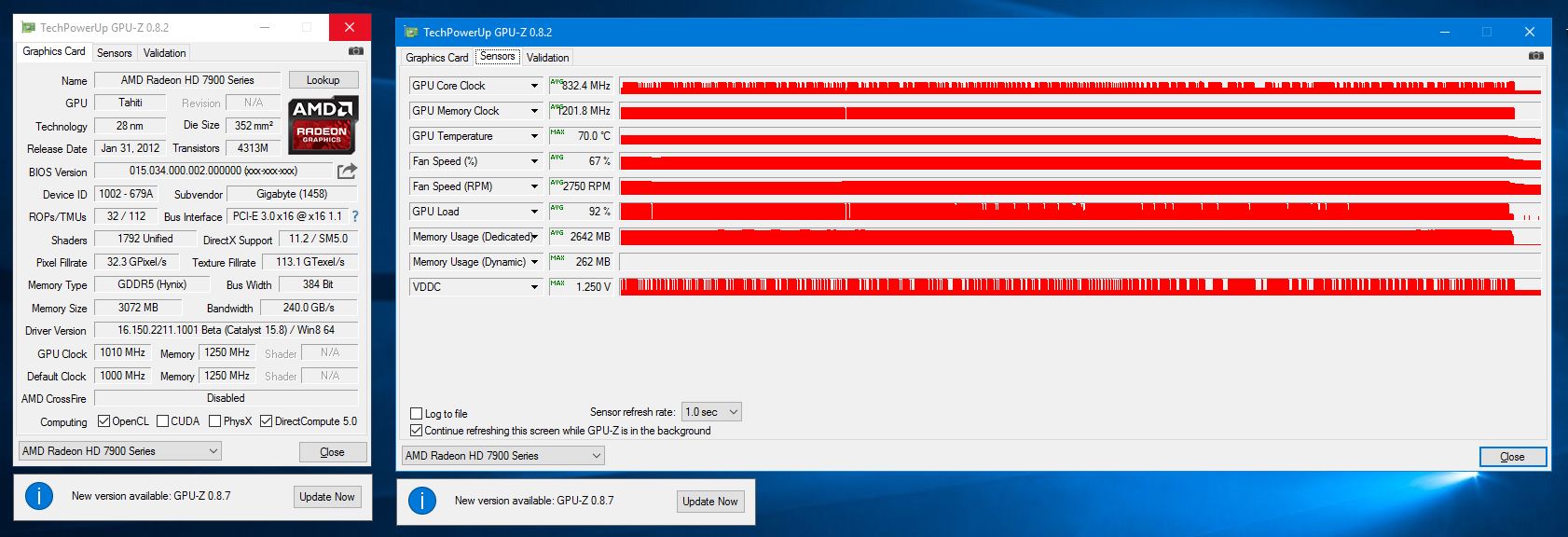Click the Lookup button
1568x537 pixels.
tap(323, 80)
